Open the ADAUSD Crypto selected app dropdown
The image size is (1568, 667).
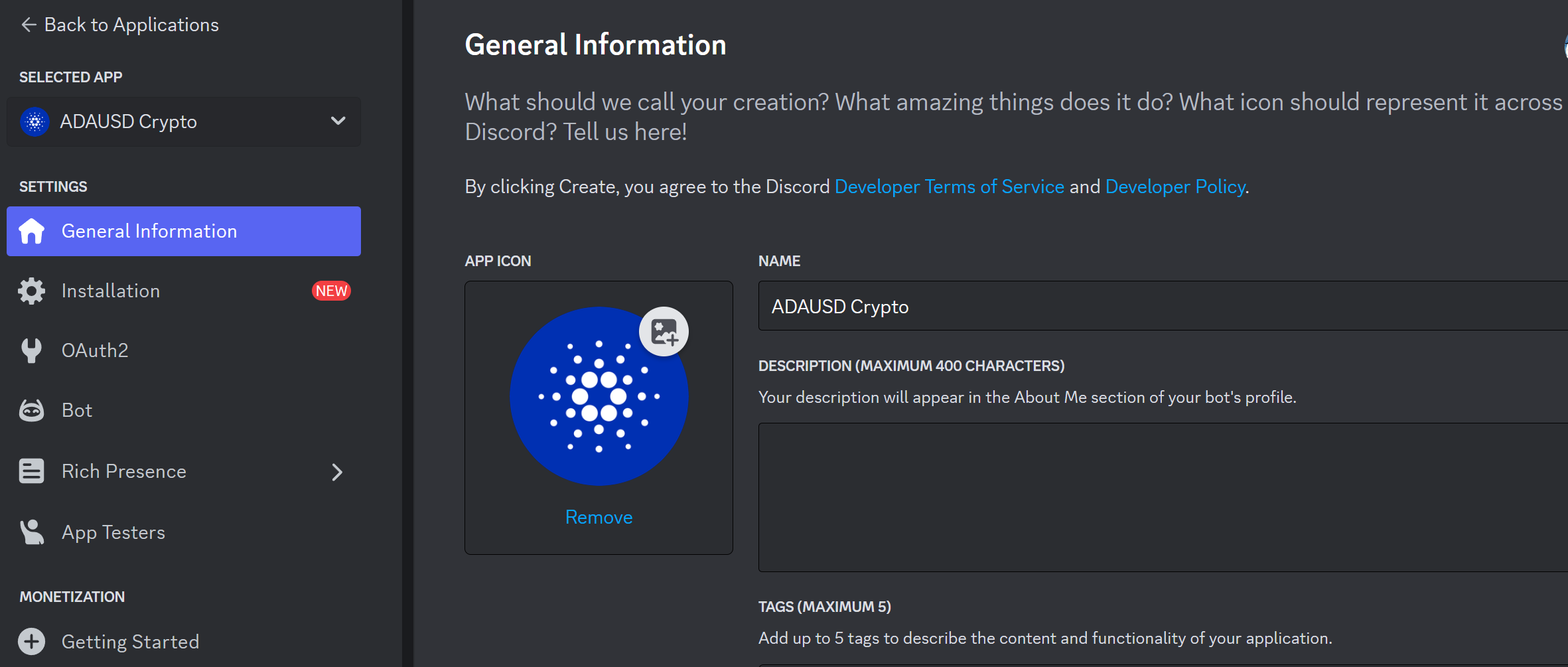click(184, 121)
